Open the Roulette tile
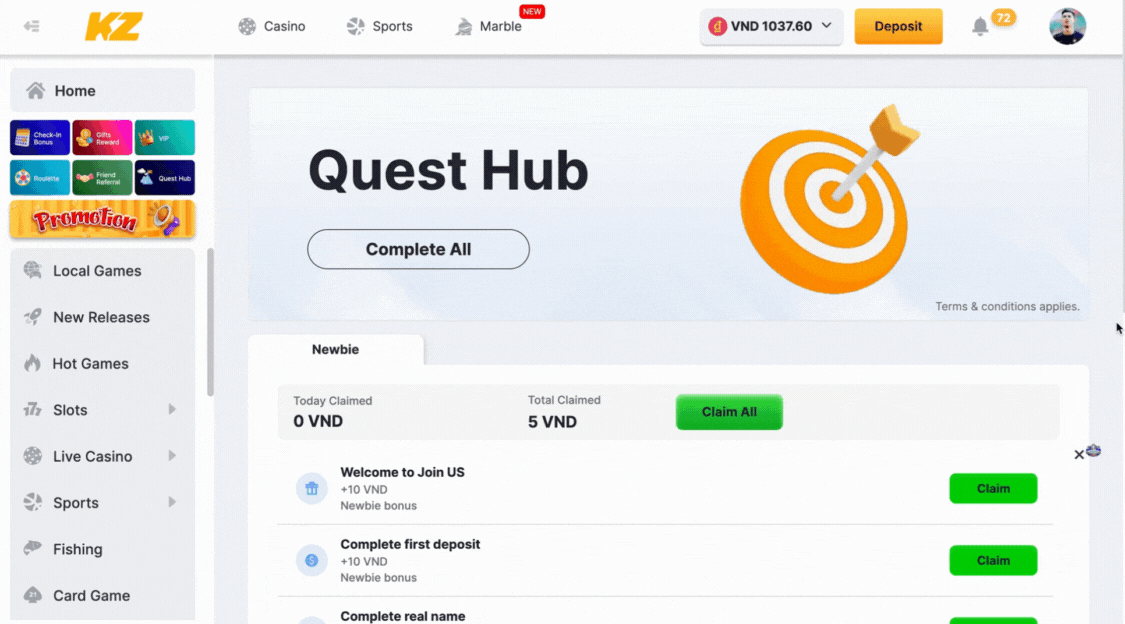Viewport: 1125px width, 624px height. pyautogui.click(x=40, y=178)
